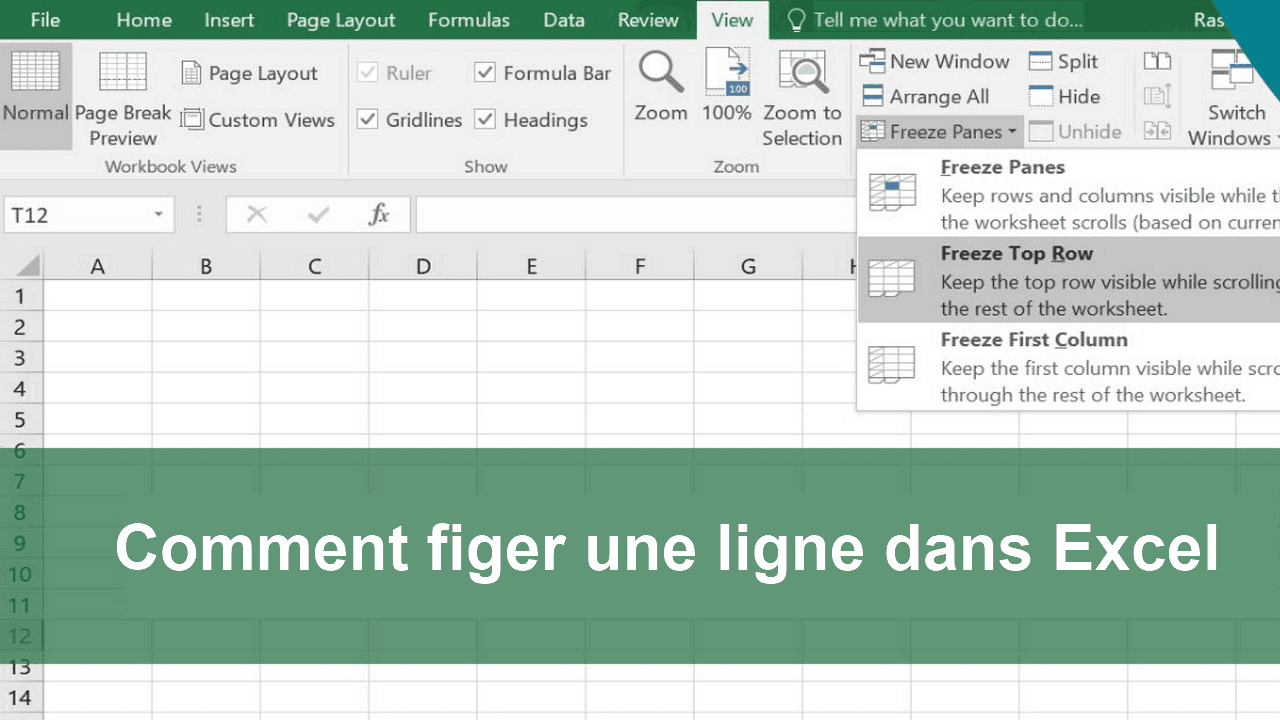Select column C header
This screenshot has width=1280, height=720.
[315, 266]
